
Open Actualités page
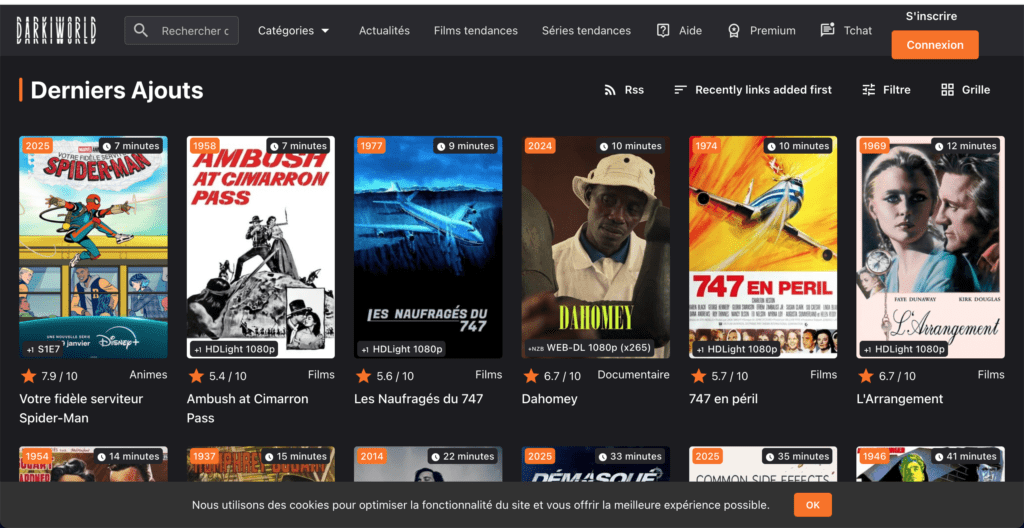coord(384,31)
